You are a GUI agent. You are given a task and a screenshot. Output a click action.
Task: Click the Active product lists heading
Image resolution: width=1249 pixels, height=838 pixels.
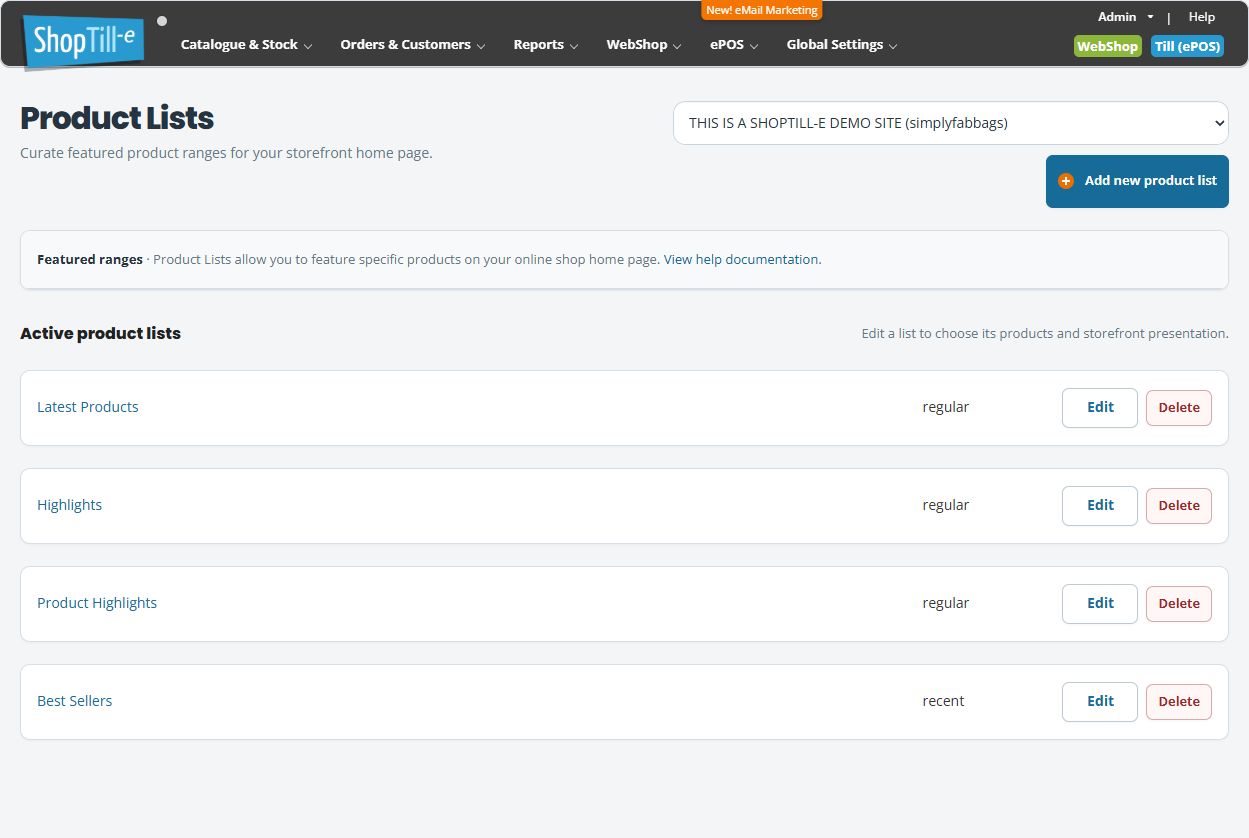pyautogui.click(x=101, y=333)
